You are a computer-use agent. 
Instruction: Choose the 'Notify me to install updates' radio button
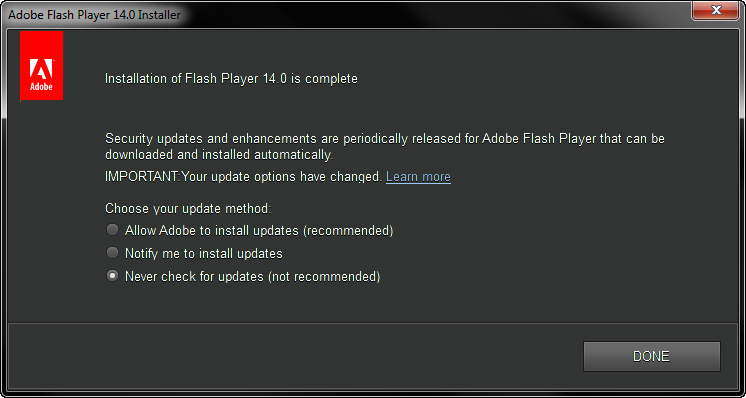pos(112,253)
